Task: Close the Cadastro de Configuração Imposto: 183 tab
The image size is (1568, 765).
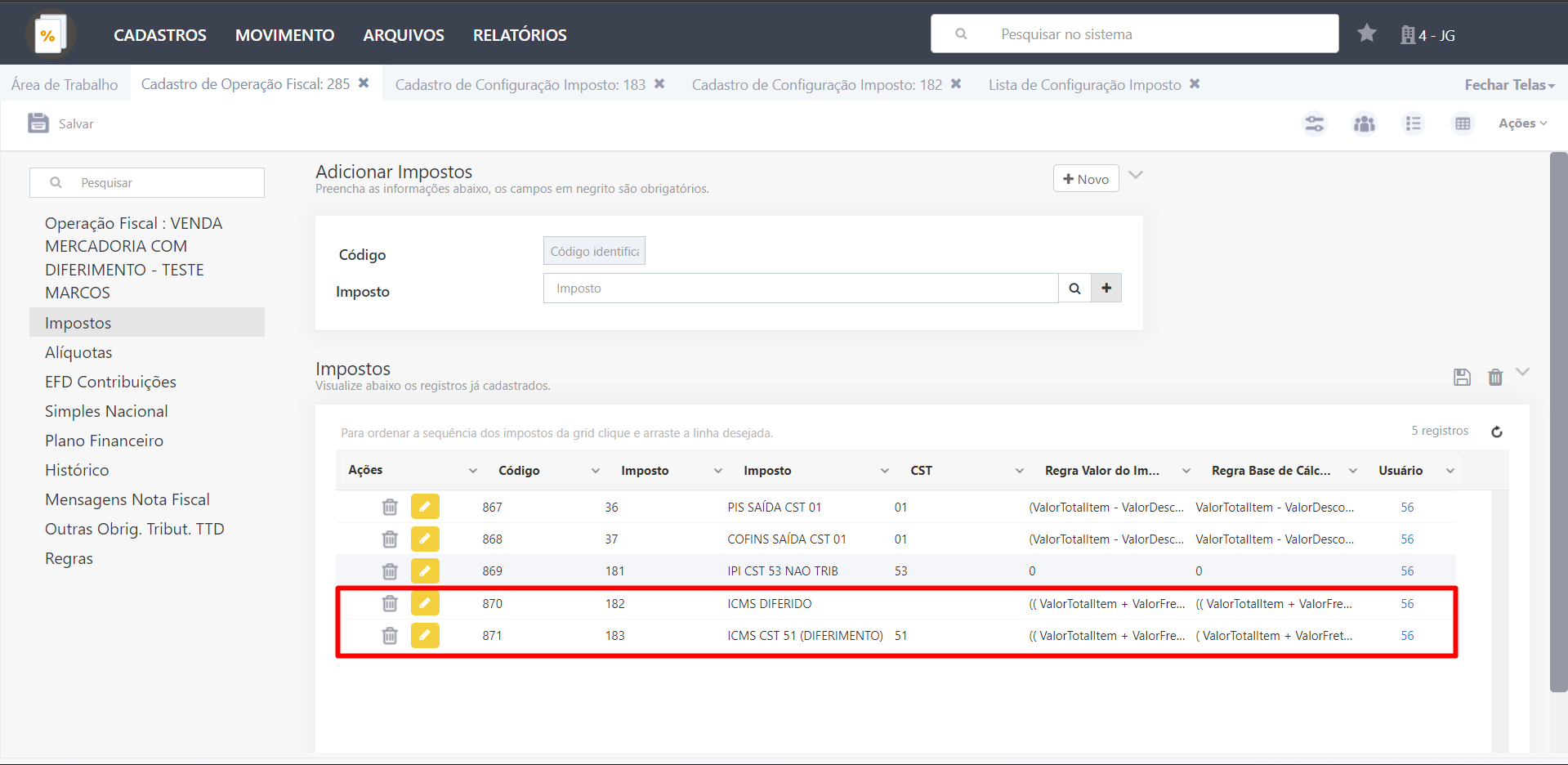Action: point(659,84)
